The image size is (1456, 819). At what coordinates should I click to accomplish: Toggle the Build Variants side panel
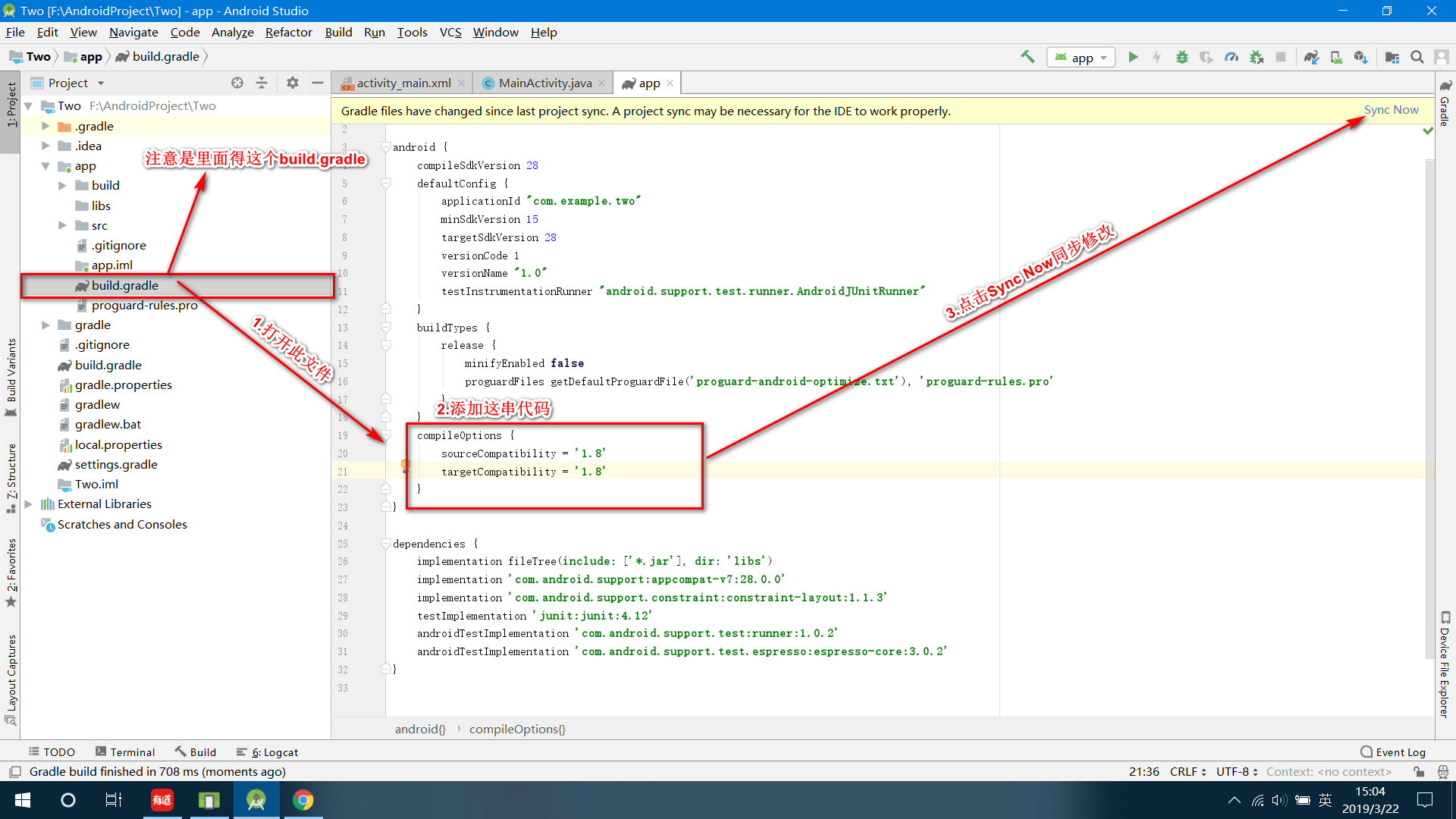(x=11, y=375)
